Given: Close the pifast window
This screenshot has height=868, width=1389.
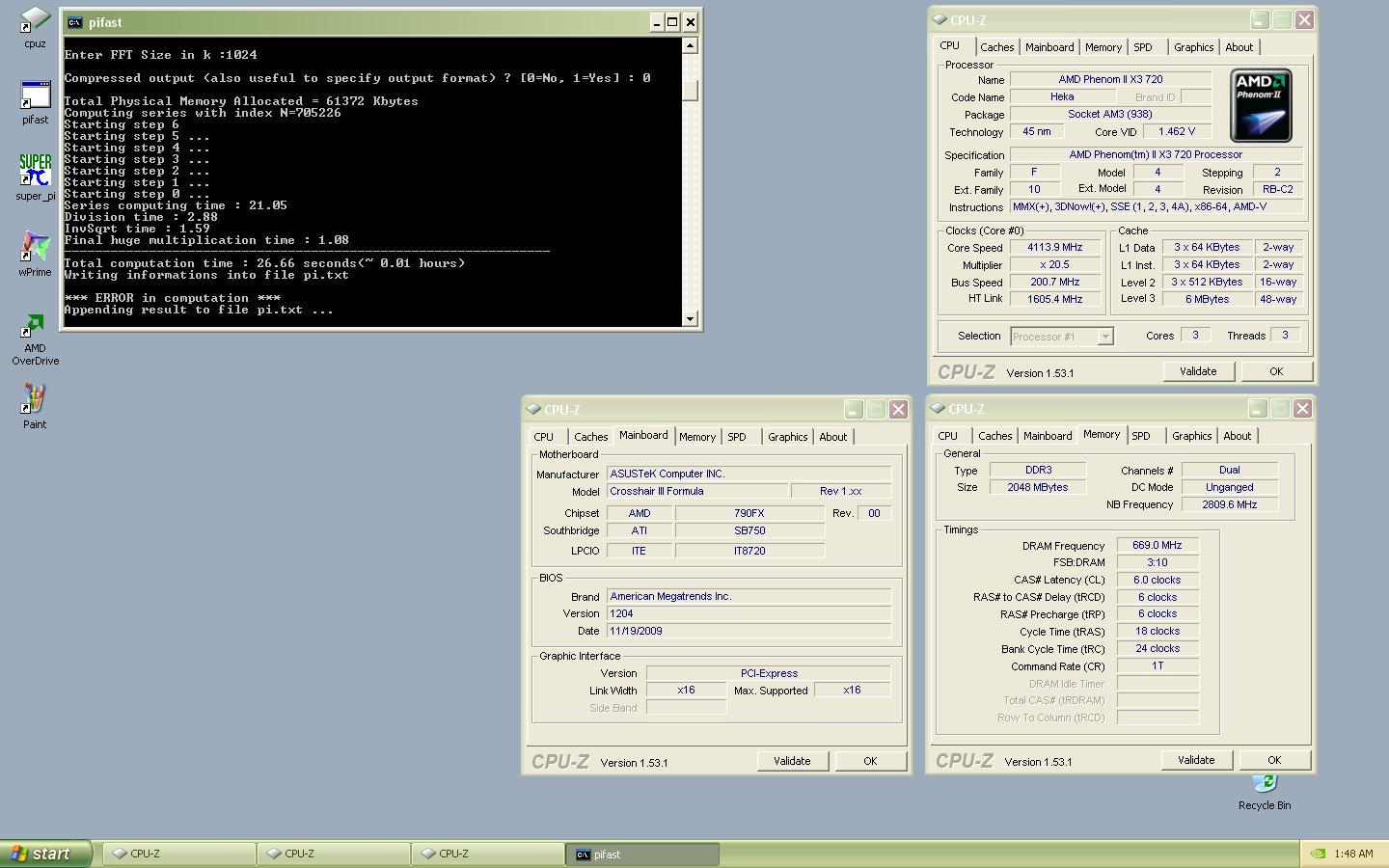Looking at the screenshot, I should coord(690,22).
